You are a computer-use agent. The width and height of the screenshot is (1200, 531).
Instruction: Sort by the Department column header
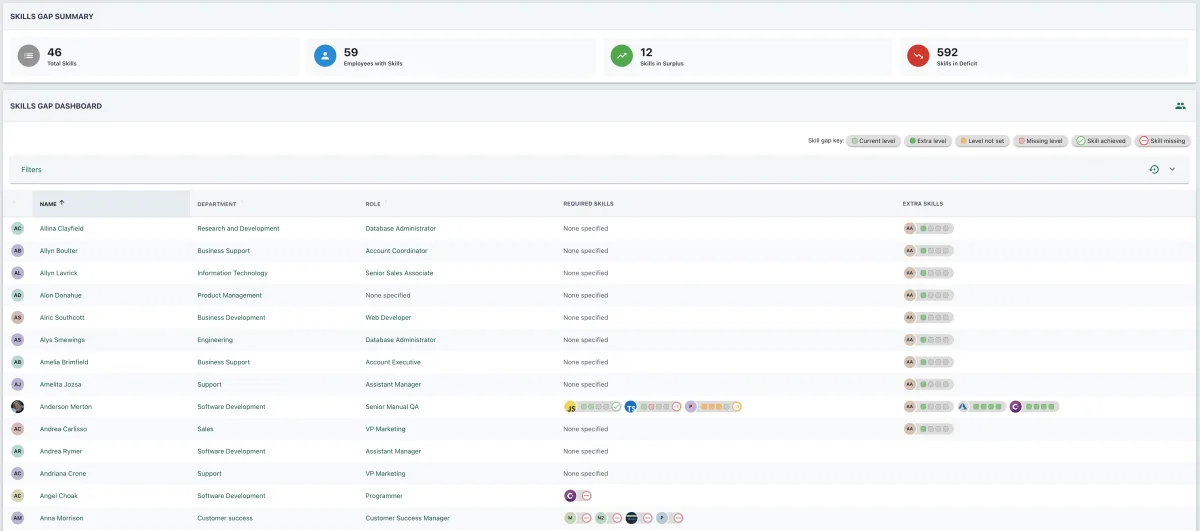[216, 204]
